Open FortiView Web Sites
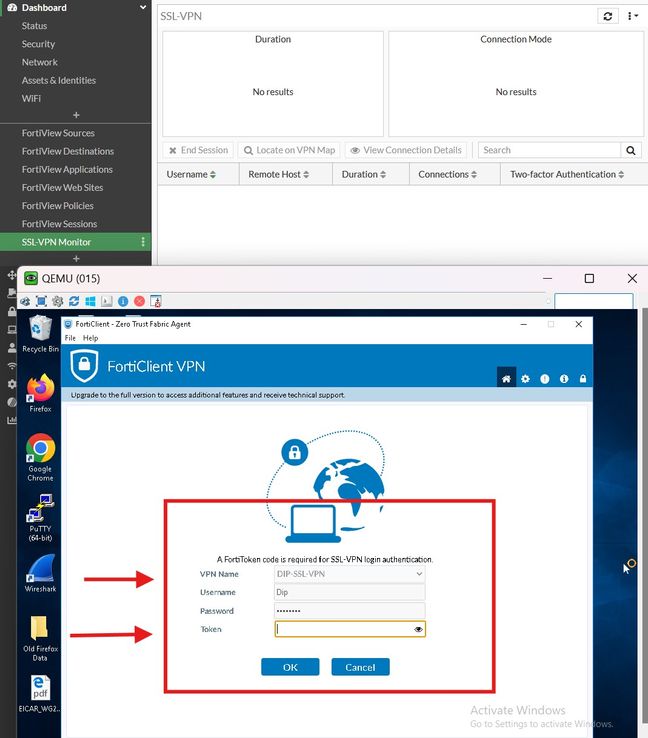This screenshot has height=738, width=648. pos(62,188)
